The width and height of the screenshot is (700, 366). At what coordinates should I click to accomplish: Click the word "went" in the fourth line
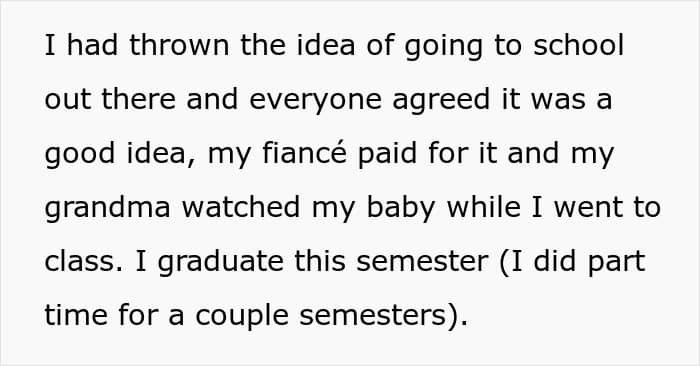pyautogui.click(x=588, y=208)
